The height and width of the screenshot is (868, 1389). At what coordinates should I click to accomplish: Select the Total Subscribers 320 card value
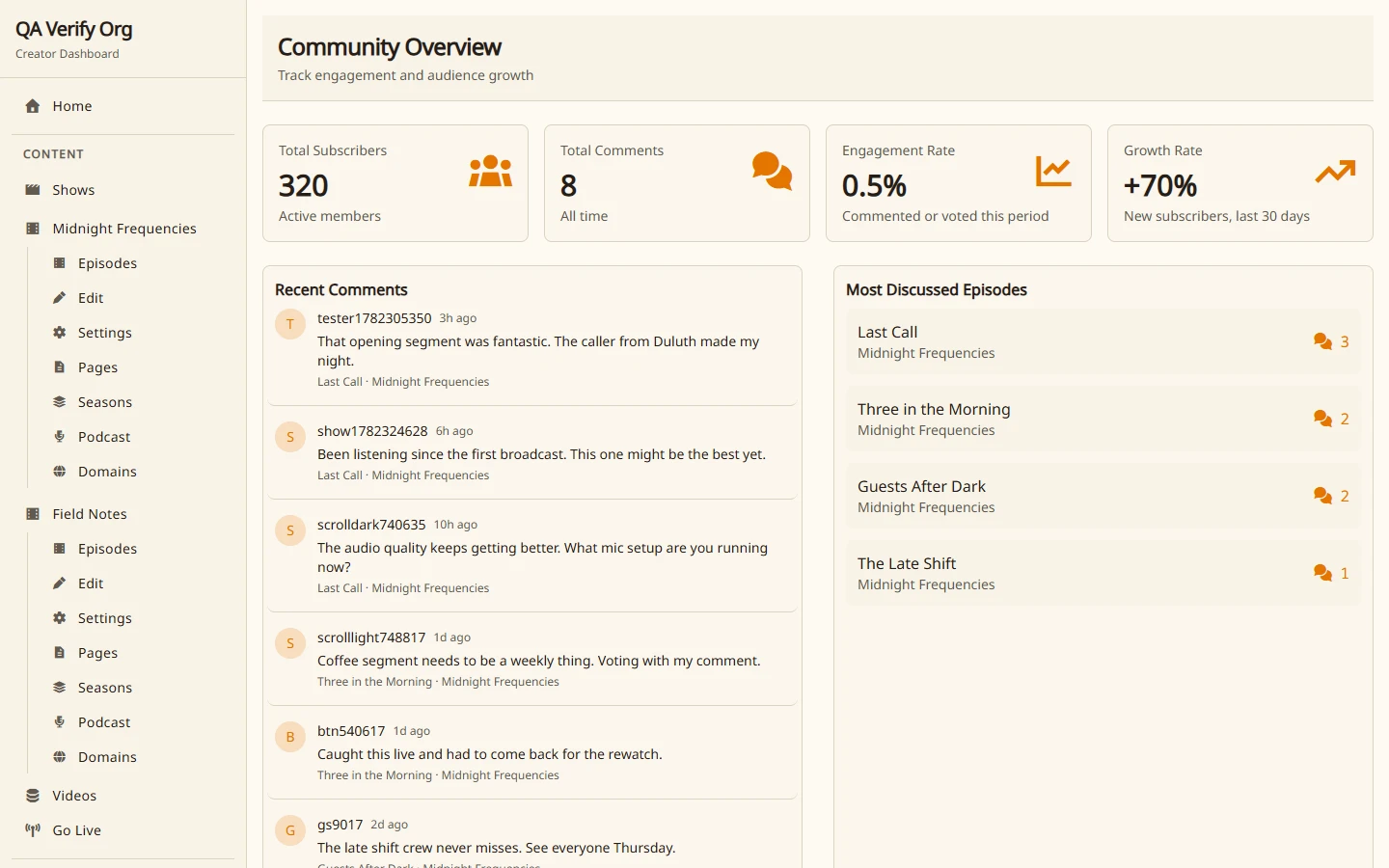click(x=304, y=185)
